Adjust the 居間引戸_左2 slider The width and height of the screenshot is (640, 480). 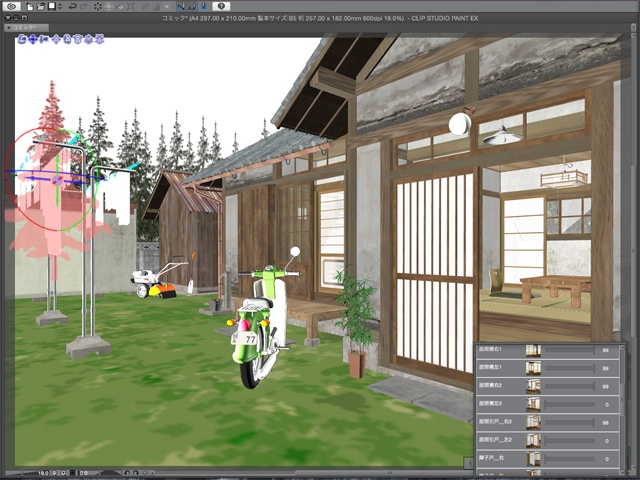570,440
